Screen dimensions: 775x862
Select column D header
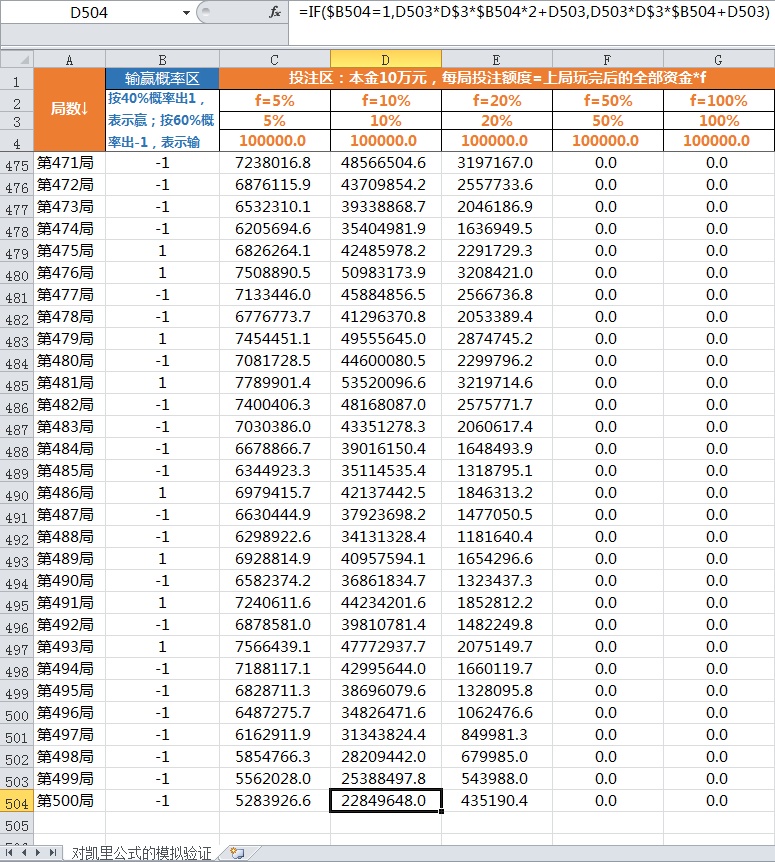[x=385, y=59]
